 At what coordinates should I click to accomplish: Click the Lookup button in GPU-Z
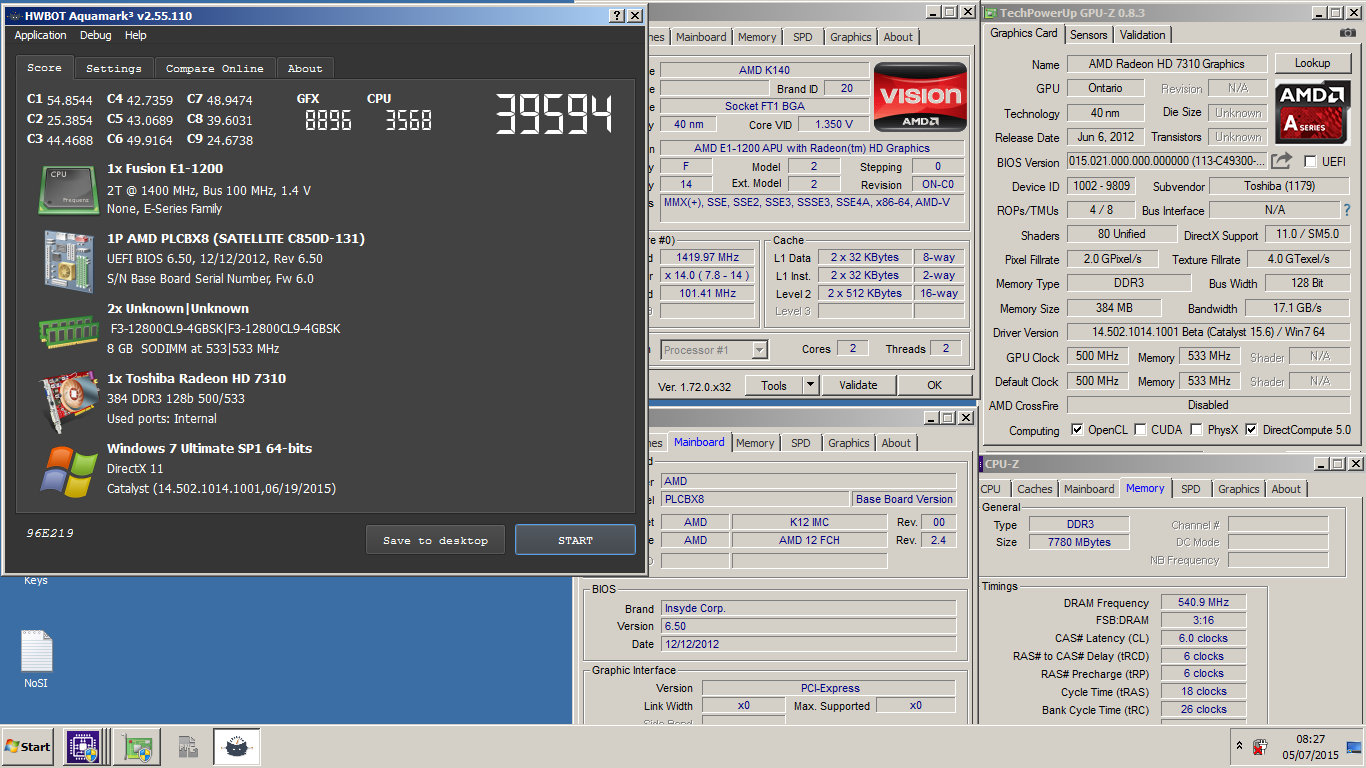click(x=1312, y=63)
